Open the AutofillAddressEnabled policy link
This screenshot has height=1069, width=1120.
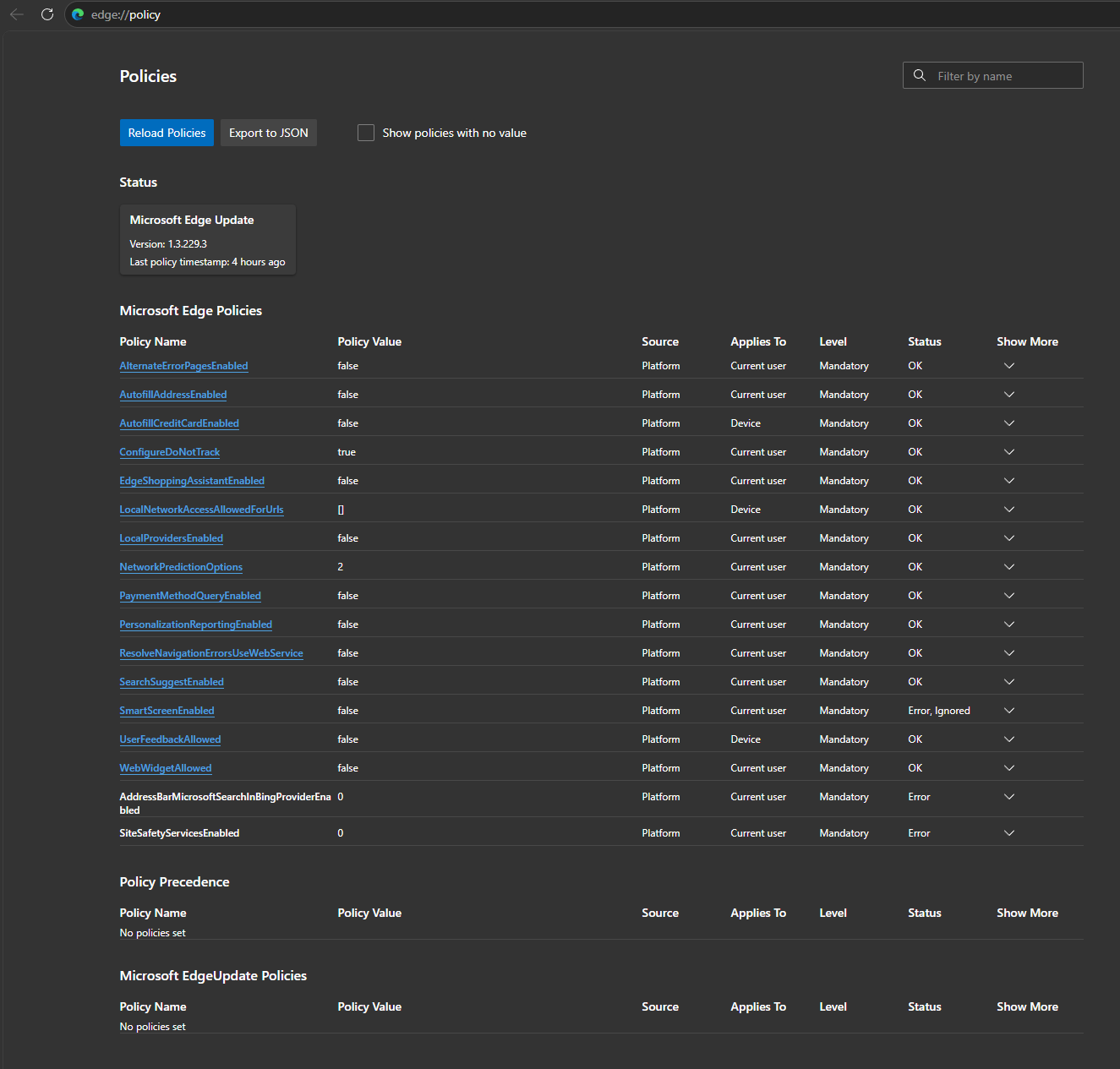tap(173, 395)
